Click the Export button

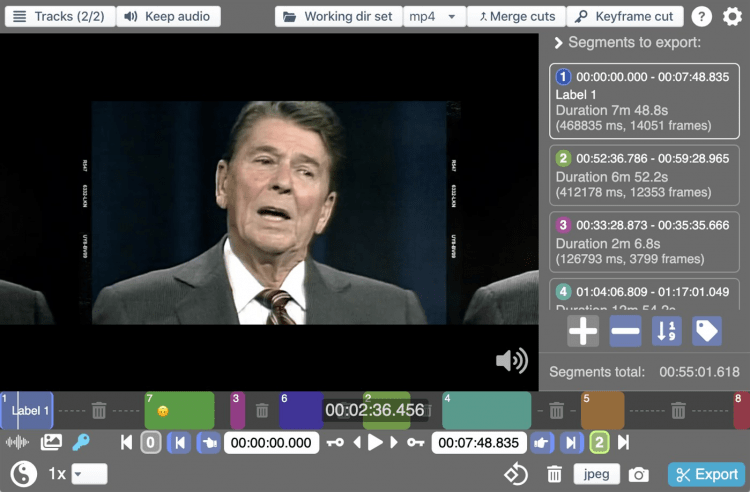pos(706,475)
